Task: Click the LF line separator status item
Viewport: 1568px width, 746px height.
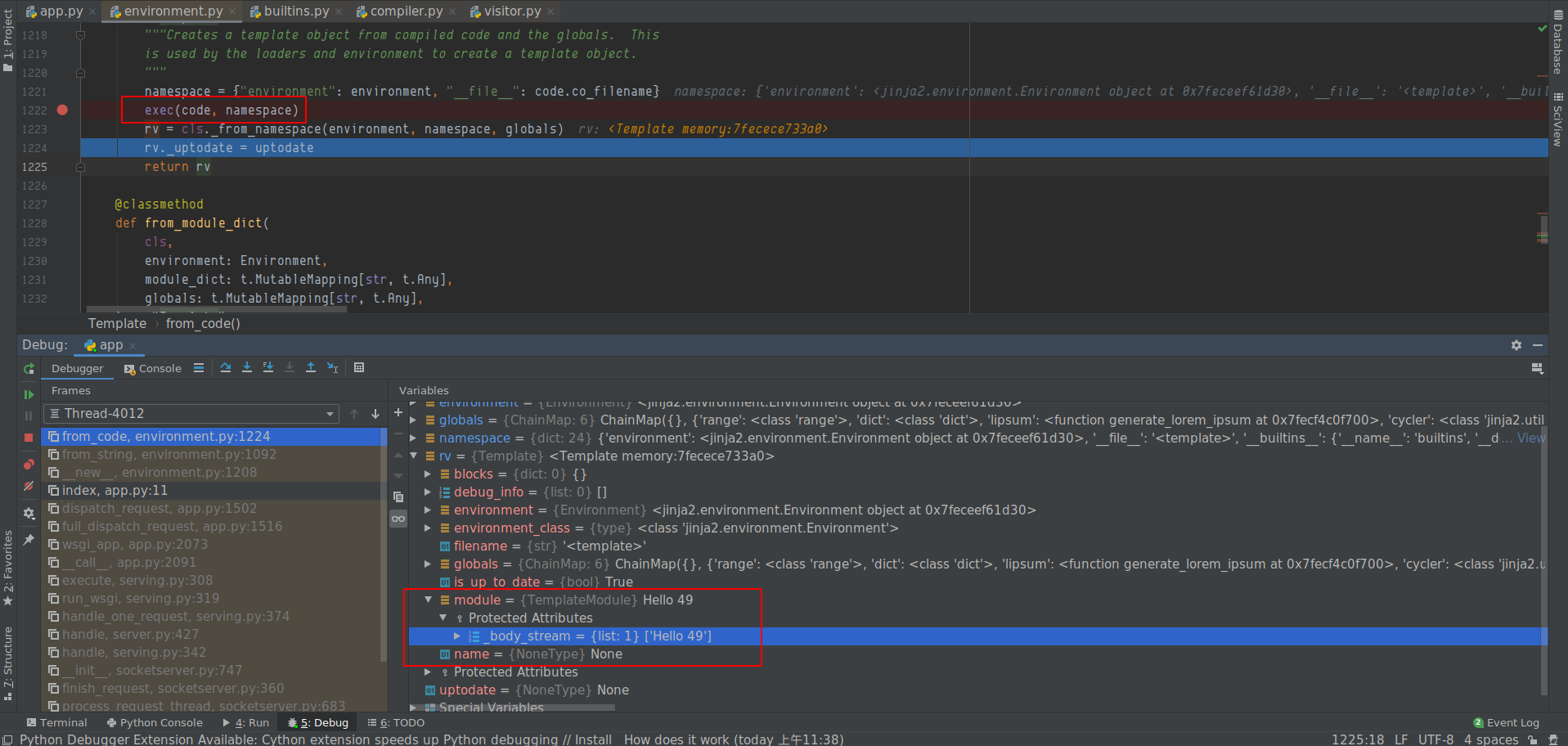Action: pyautogui.click(x=1400, y=739)
